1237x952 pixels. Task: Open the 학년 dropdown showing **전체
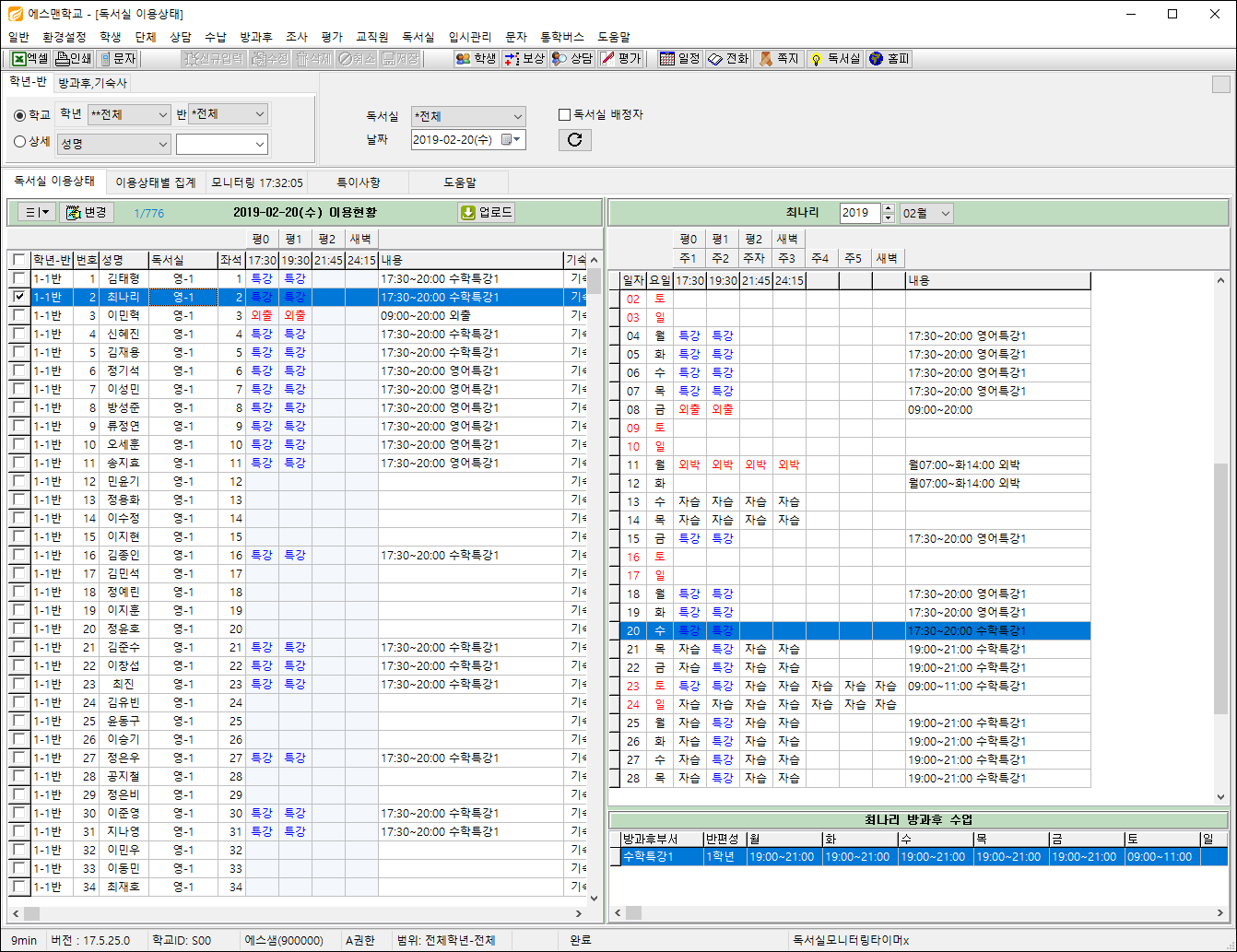[x=129, y=114]
